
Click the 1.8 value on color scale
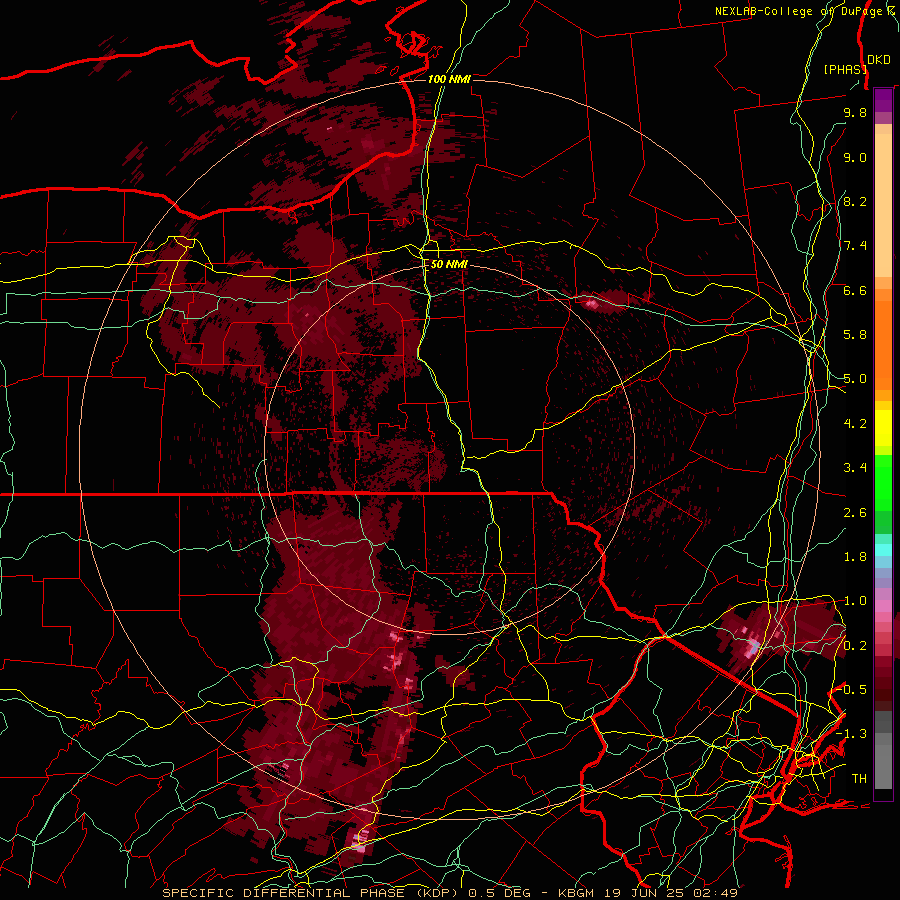855,557
